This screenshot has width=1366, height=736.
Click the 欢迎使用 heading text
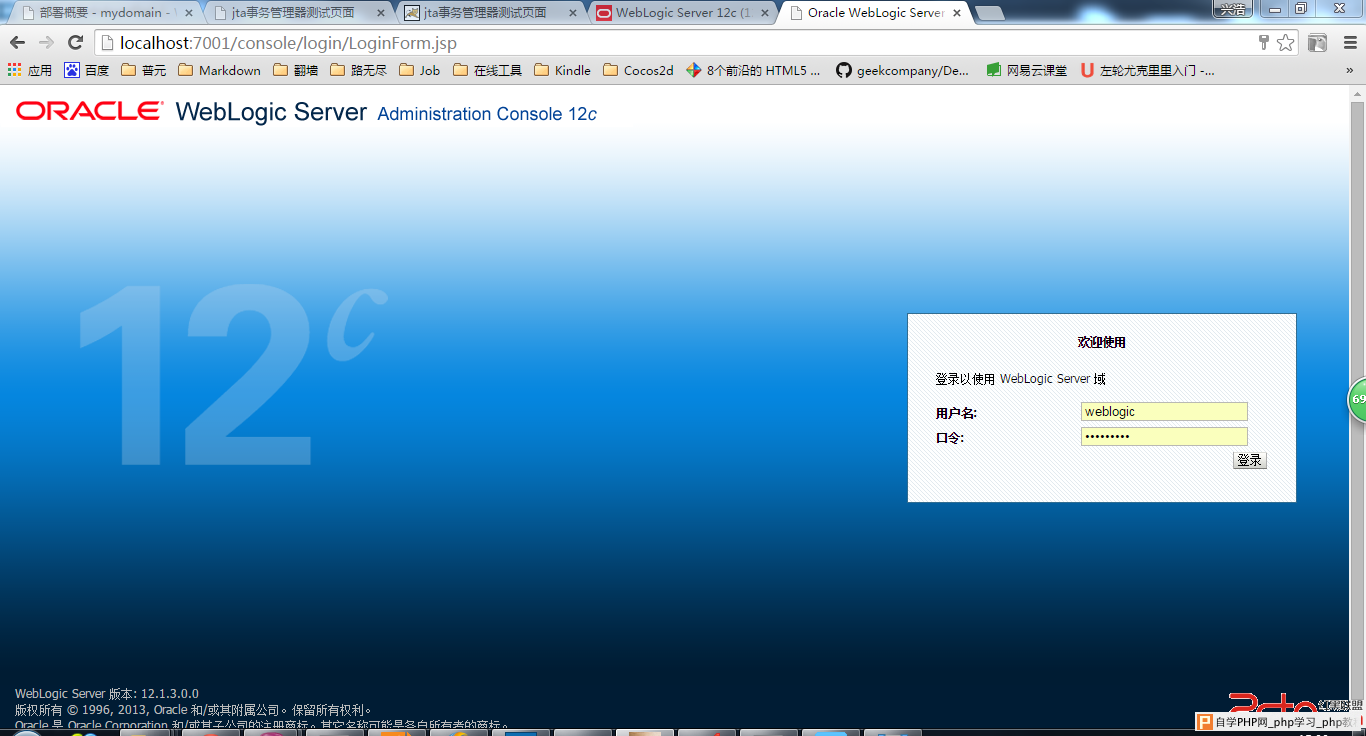point(1101,342)
